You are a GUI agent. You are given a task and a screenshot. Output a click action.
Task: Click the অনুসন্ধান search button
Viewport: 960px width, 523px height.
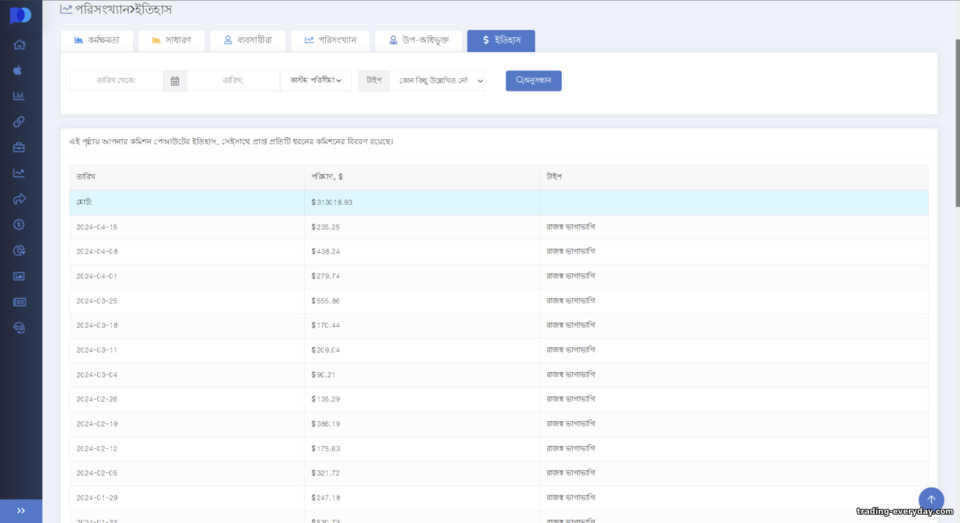tap(533, 81)
